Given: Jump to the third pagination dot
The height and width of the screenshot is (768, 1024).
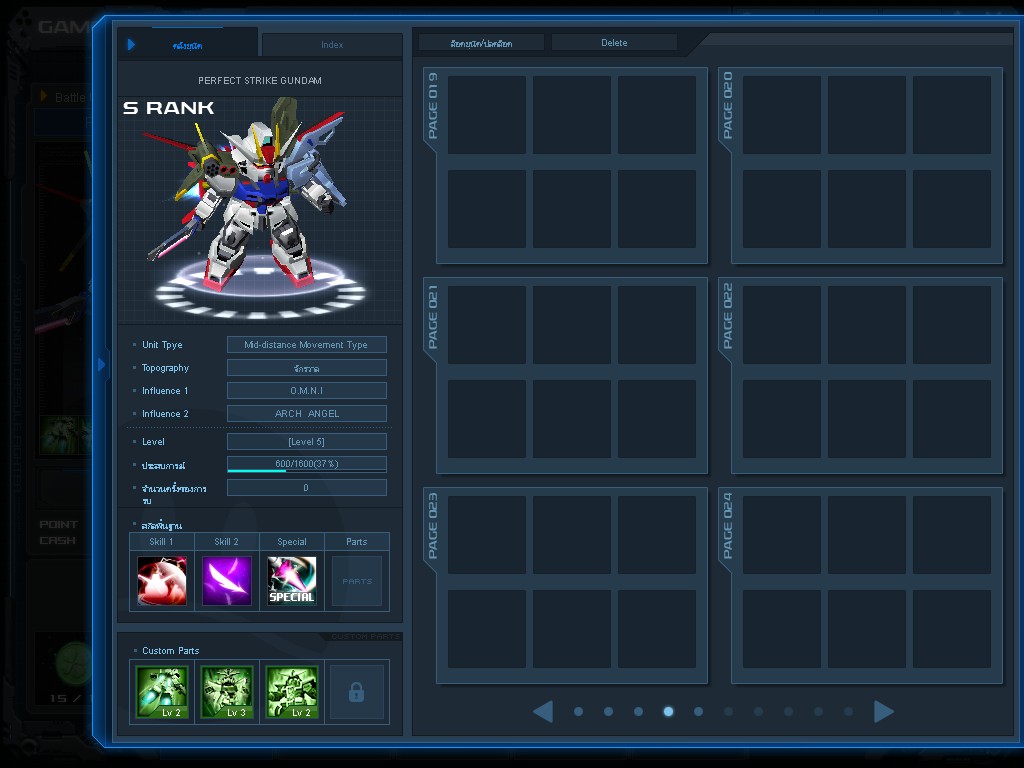Looking at the screenshot, I should (x=638, y=712).
